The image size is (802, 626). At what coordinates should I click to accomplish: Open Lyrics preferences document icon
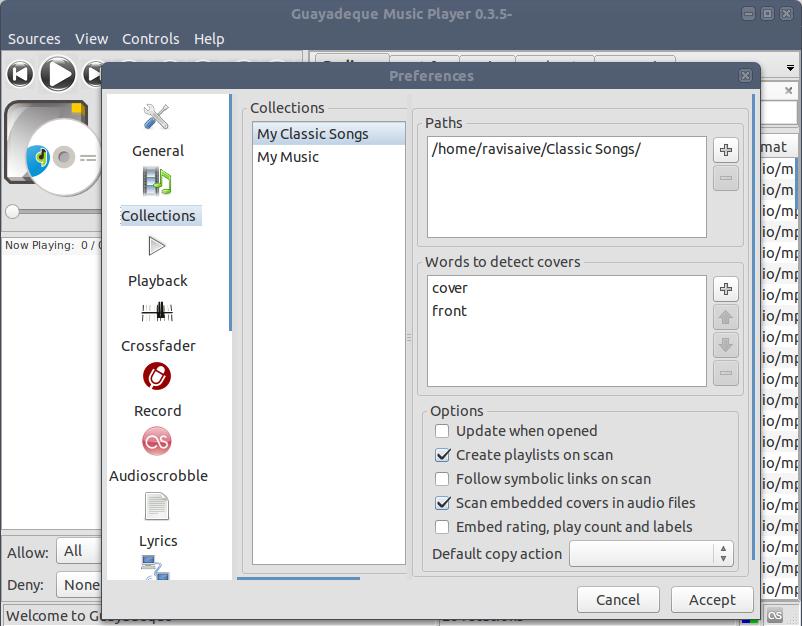pyautogui.click(x=157, y=506)
